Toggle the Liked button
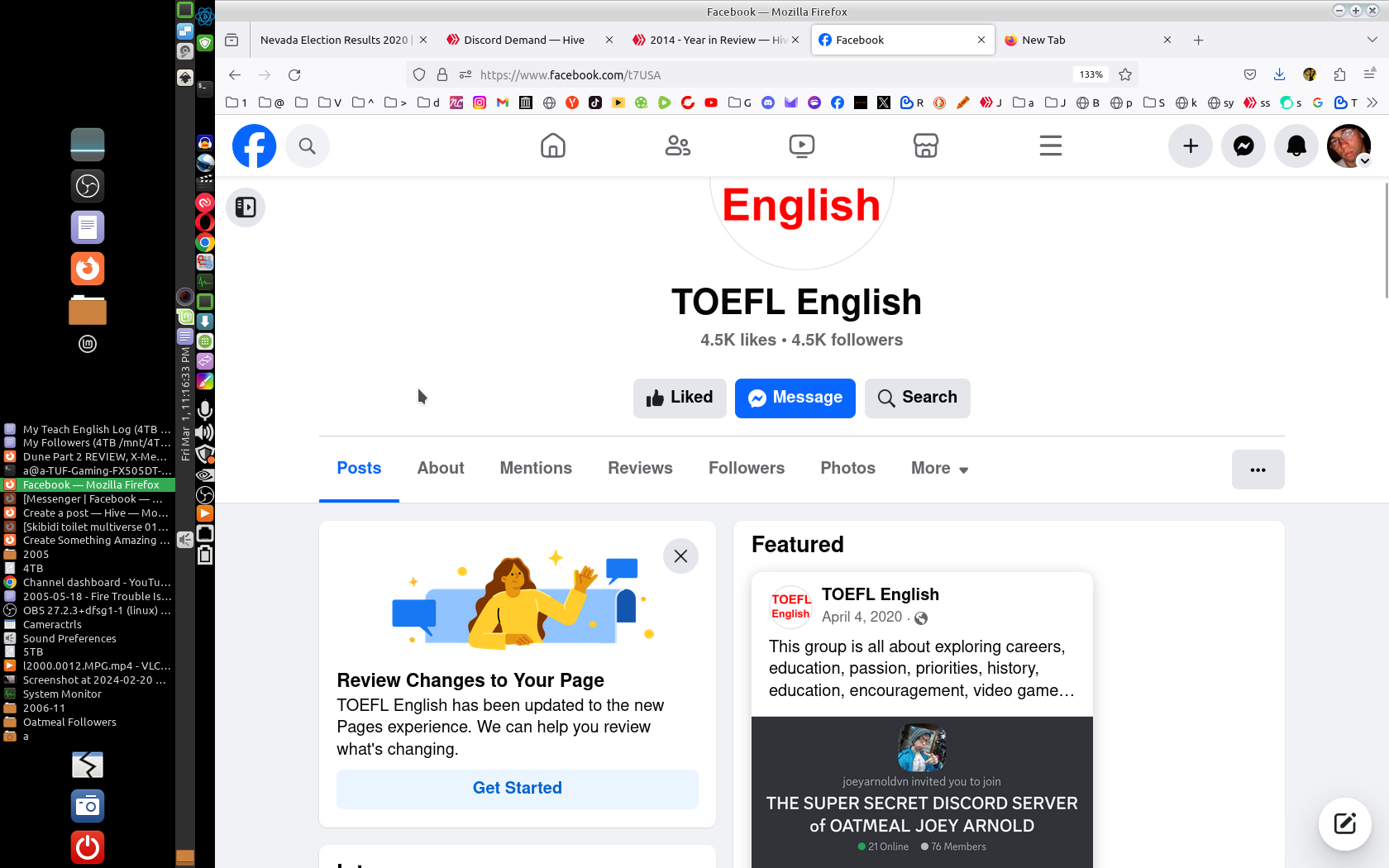Viewport: 1389px width, 868px height. [x=680, y=398]
